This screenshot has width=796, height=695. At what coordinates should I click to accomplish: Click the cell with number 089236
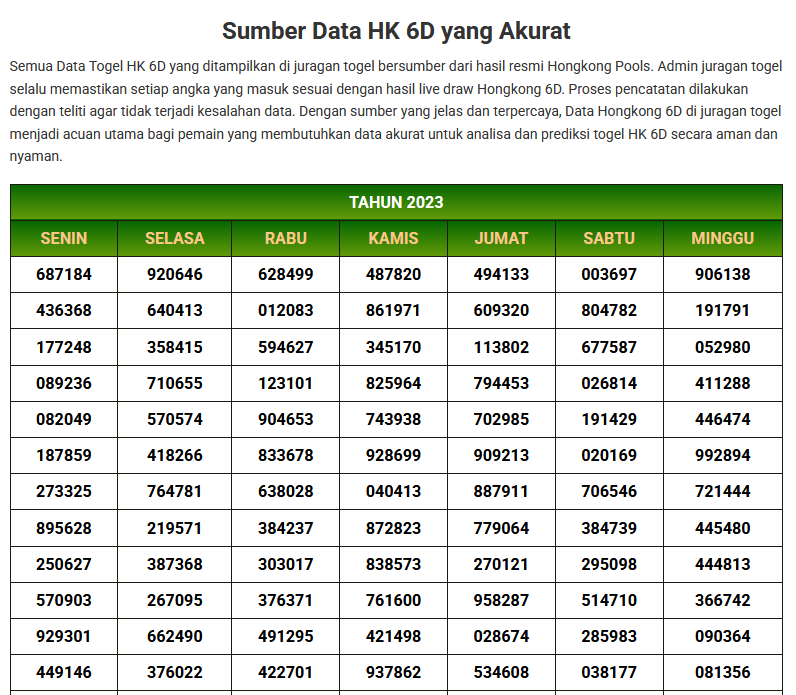pyautogui.click(x=64, y=383)
